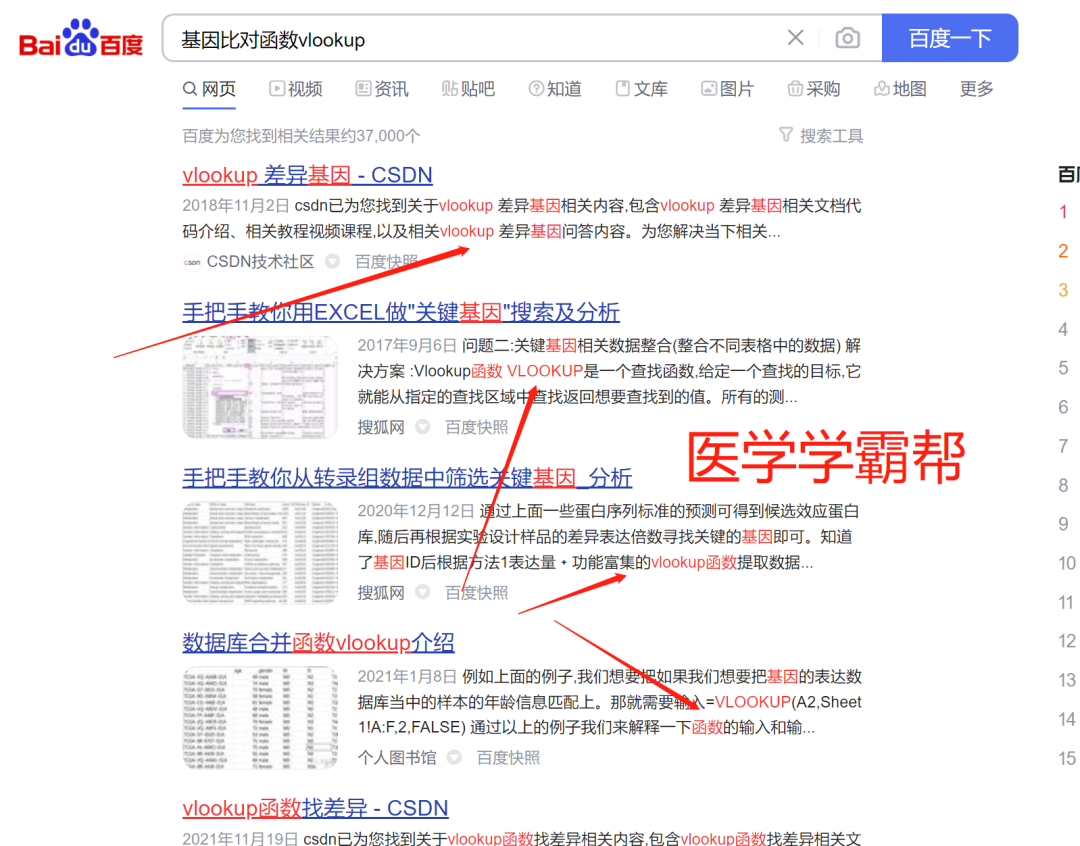Open result 数据库合并函数vlookup介绍
Screen dimensions: 1080x846
(318, 643)
